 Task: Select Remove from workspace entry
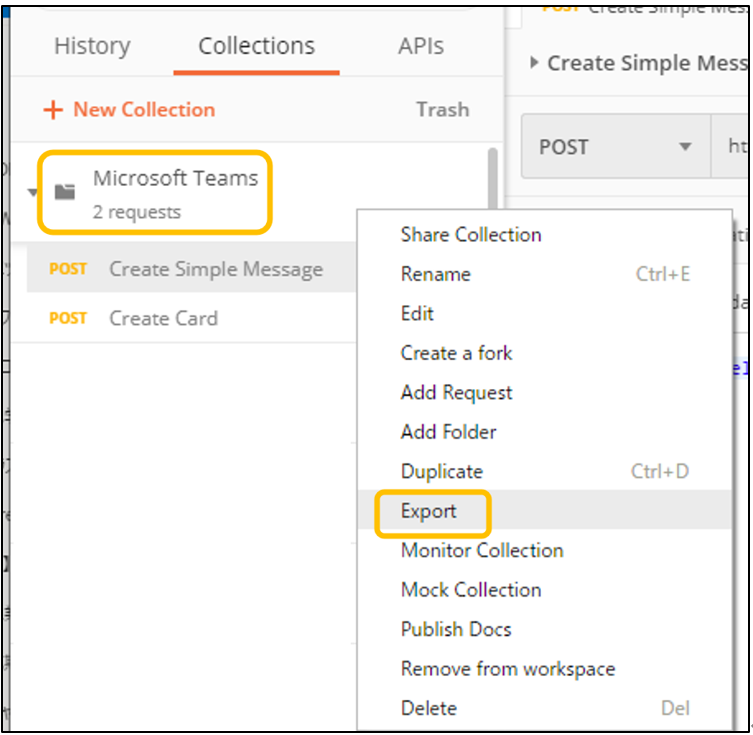coord(545,668)
